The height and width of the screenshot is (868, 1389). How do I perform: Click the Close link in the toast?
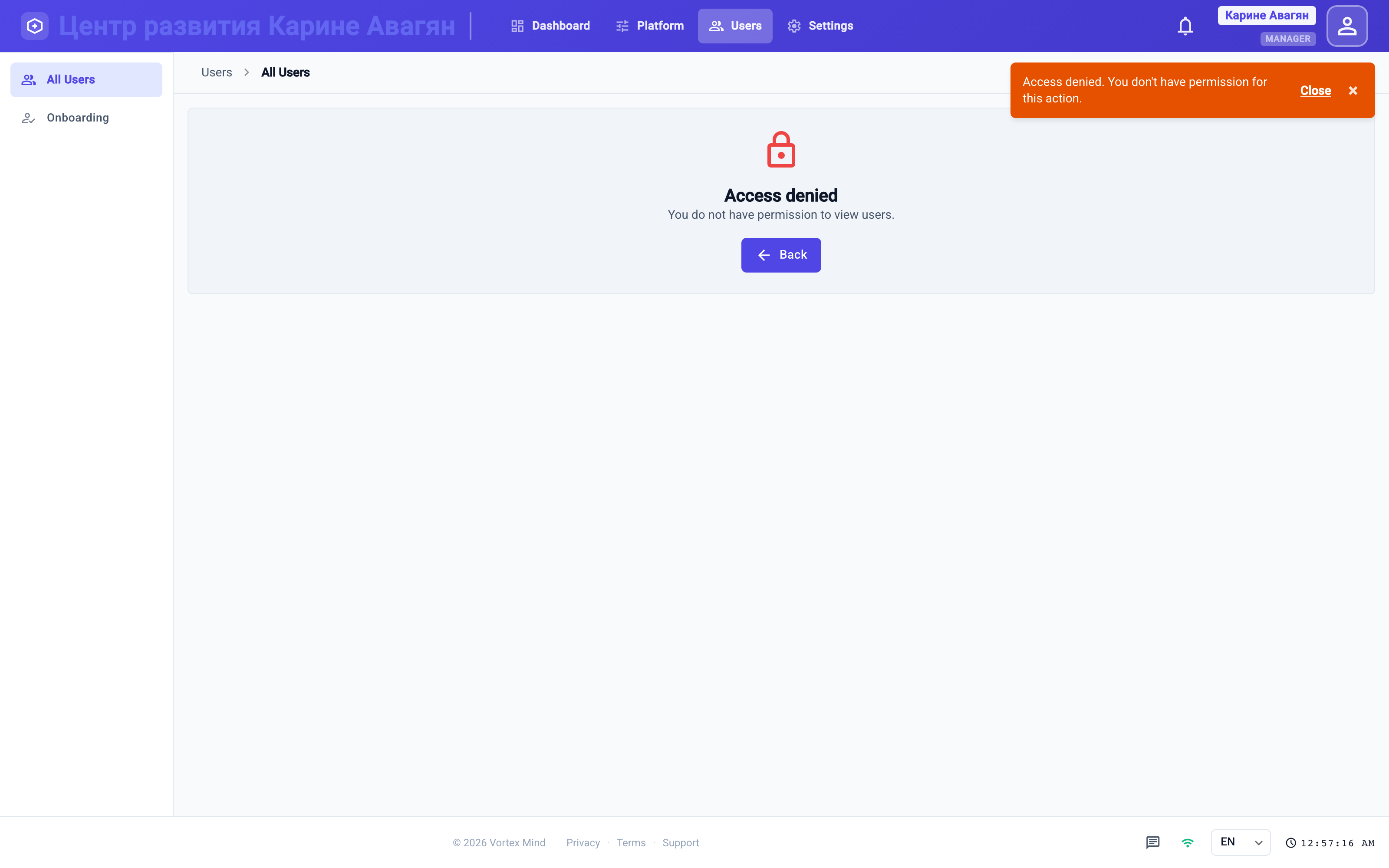[x=1315, y=91]
